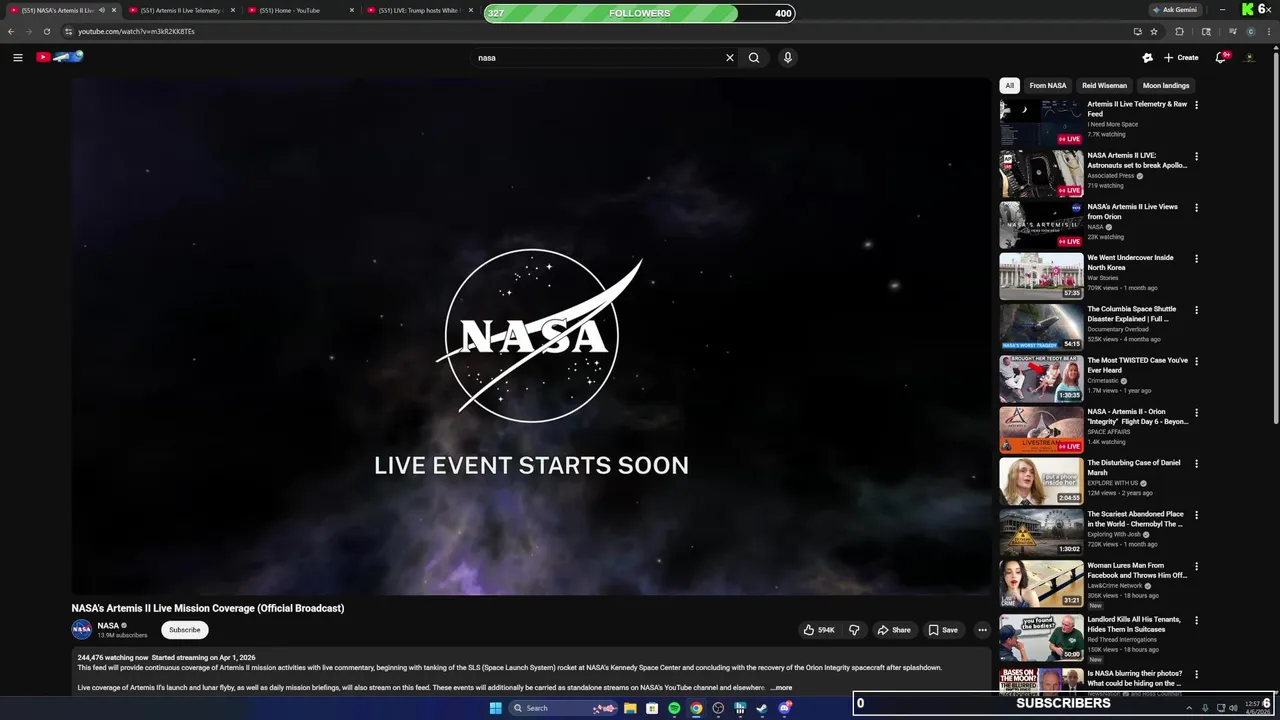Open options for North Korea video

coord(1196,259)
